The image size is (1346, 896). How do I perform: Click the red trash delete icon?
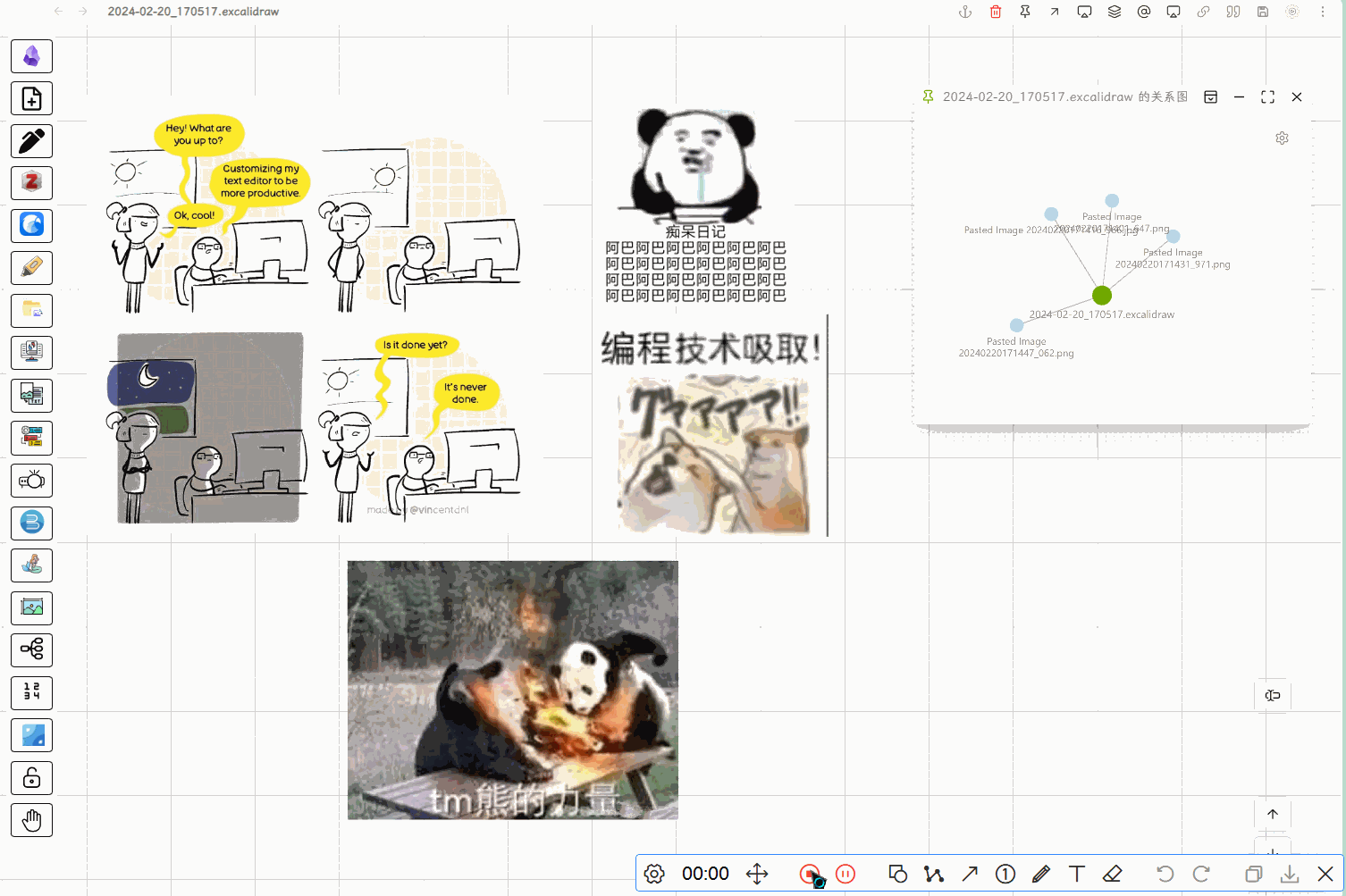tap(996, 12)
